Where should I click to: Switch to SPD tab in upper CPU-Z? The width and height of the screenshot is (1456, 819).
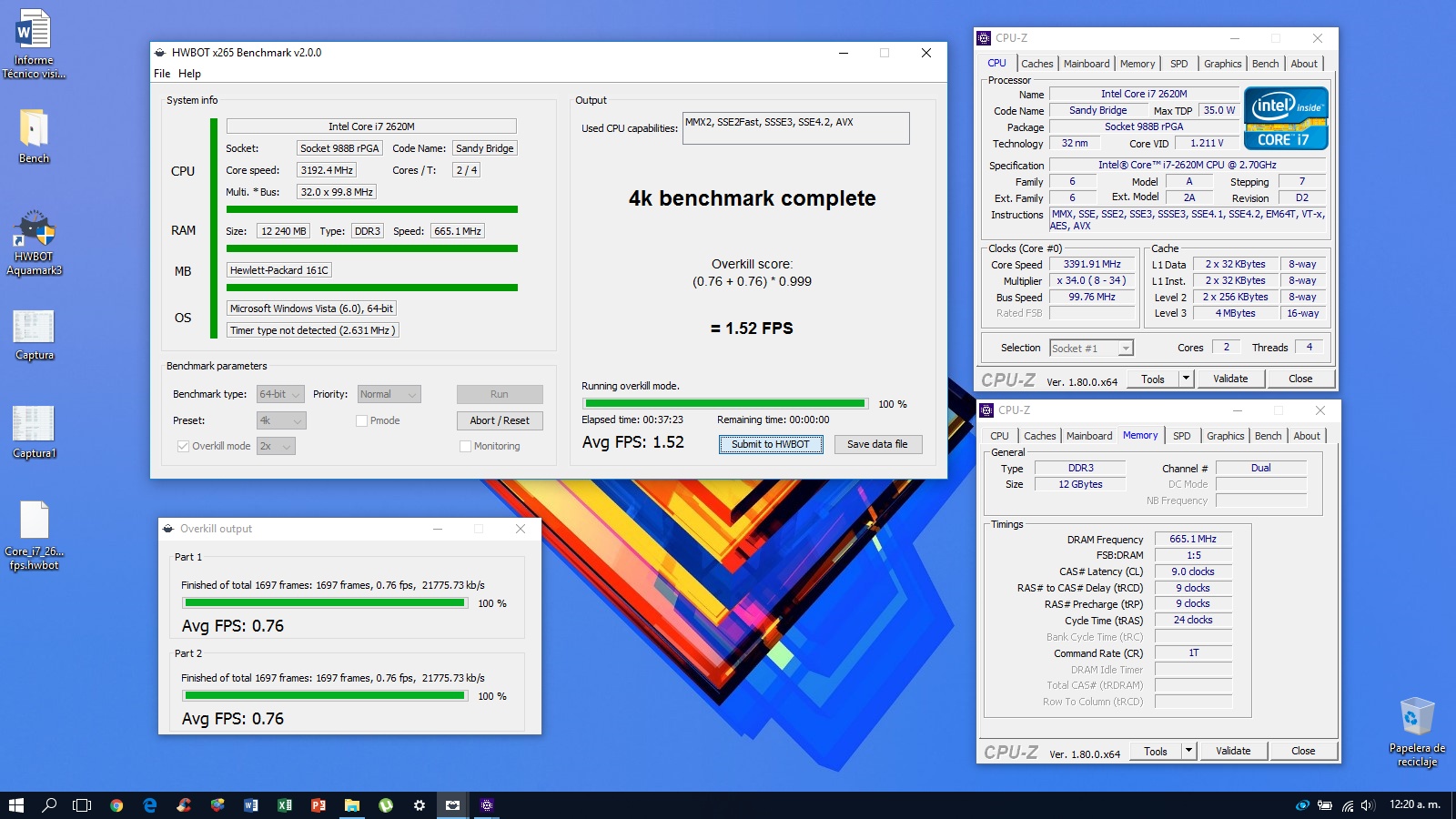[1178, 64]
